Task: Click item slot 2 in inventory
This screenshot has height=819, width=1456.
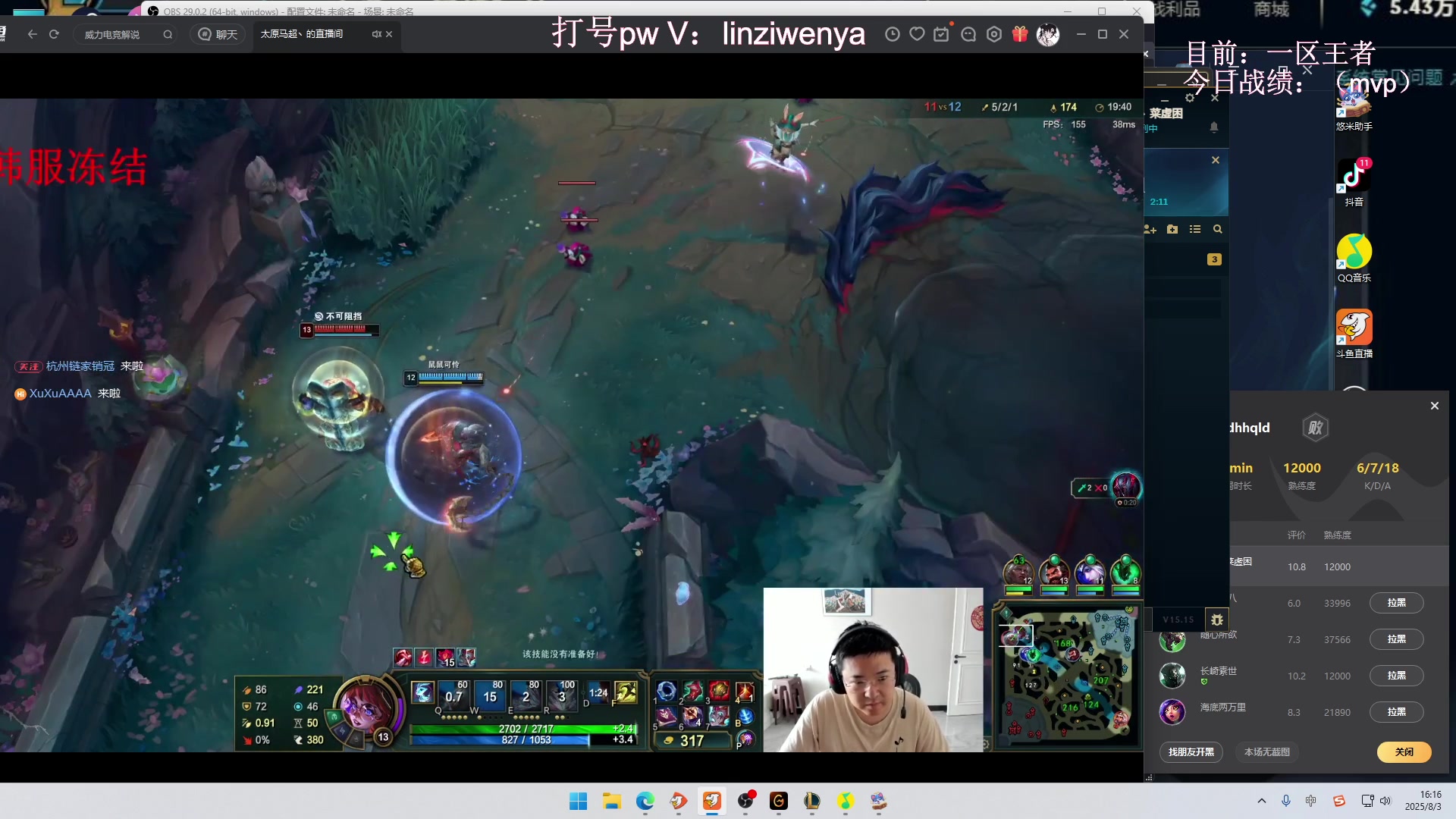Action: click(x=692, y=691)
